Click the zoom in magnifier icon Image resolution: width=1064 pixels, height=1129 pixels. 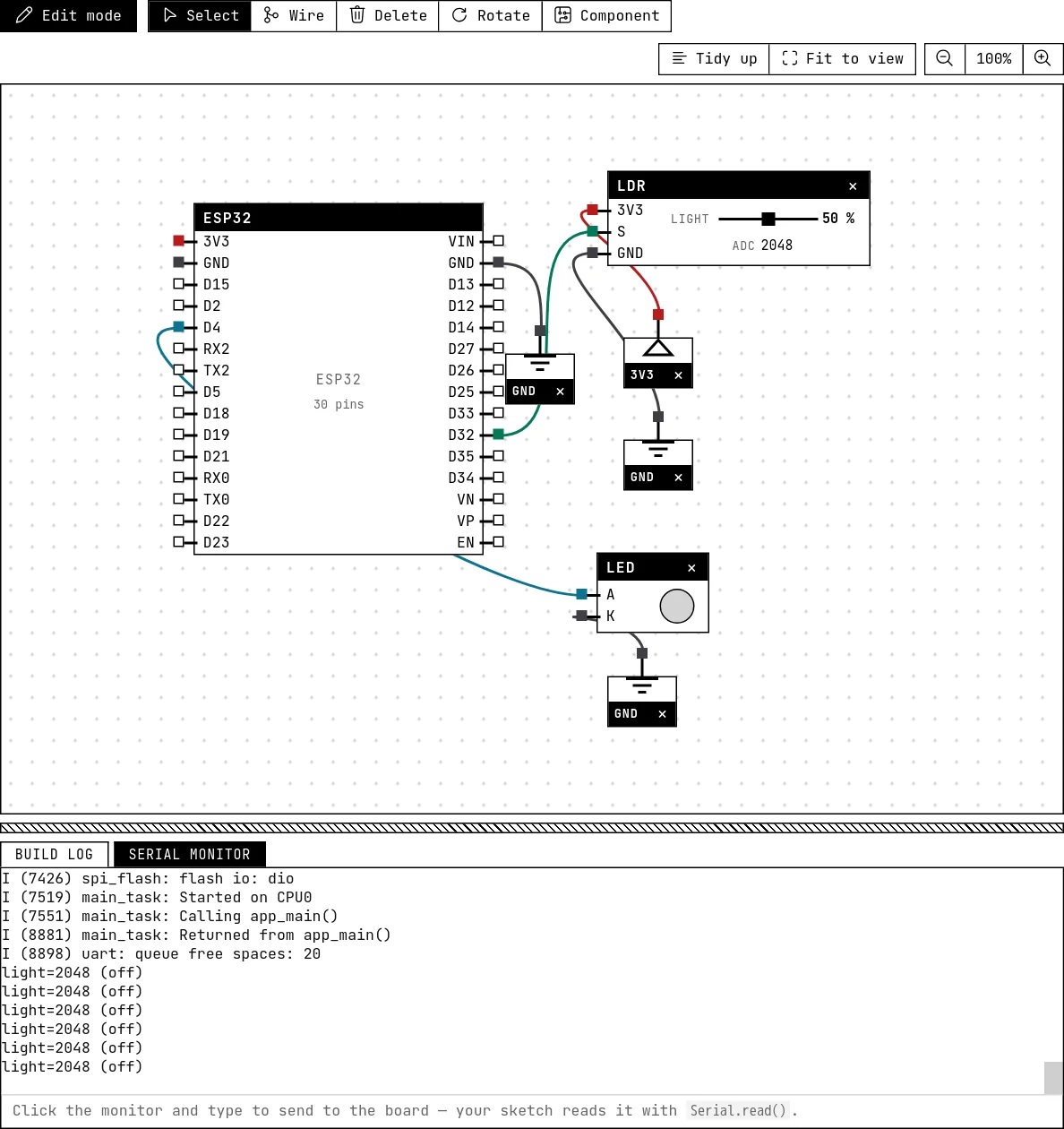tap(1043, 58)
